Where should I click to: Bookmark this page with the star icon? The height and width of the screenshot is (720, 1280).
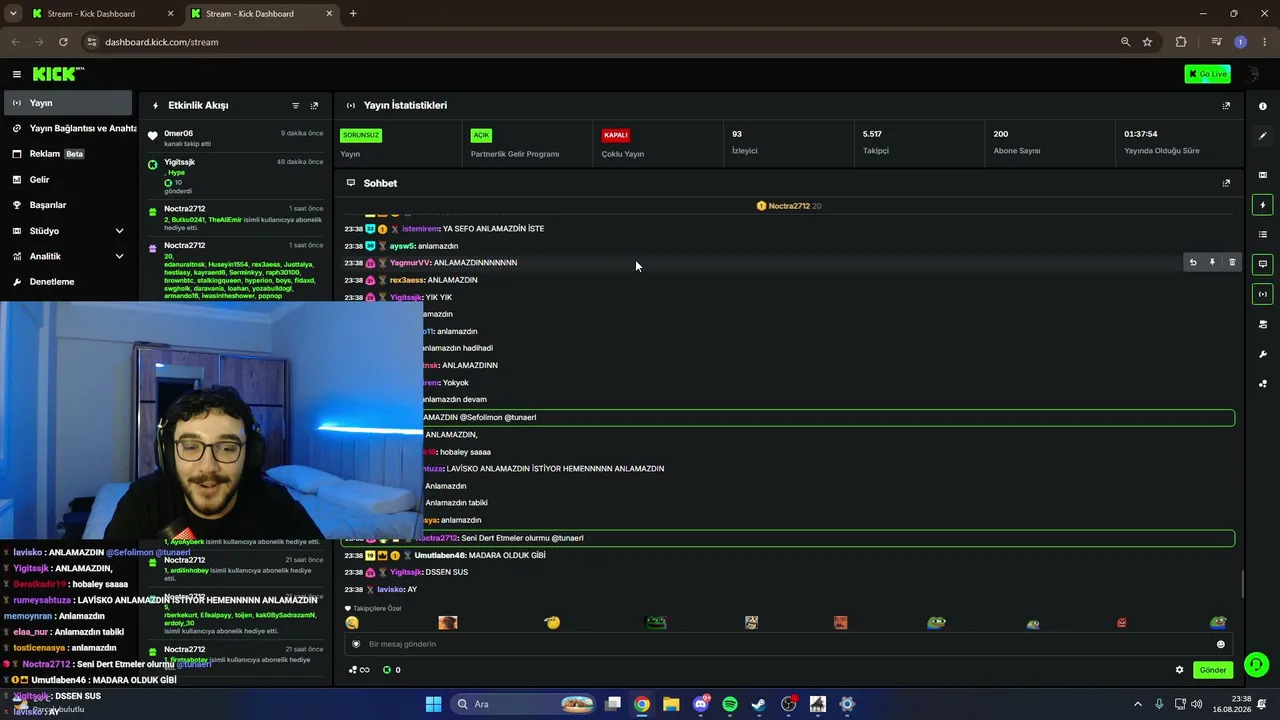pyautogui.click(x=1147, y=42)
